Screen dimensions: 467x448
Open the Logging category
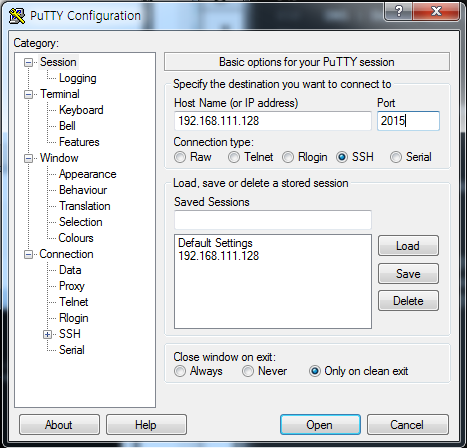point(78,78)
